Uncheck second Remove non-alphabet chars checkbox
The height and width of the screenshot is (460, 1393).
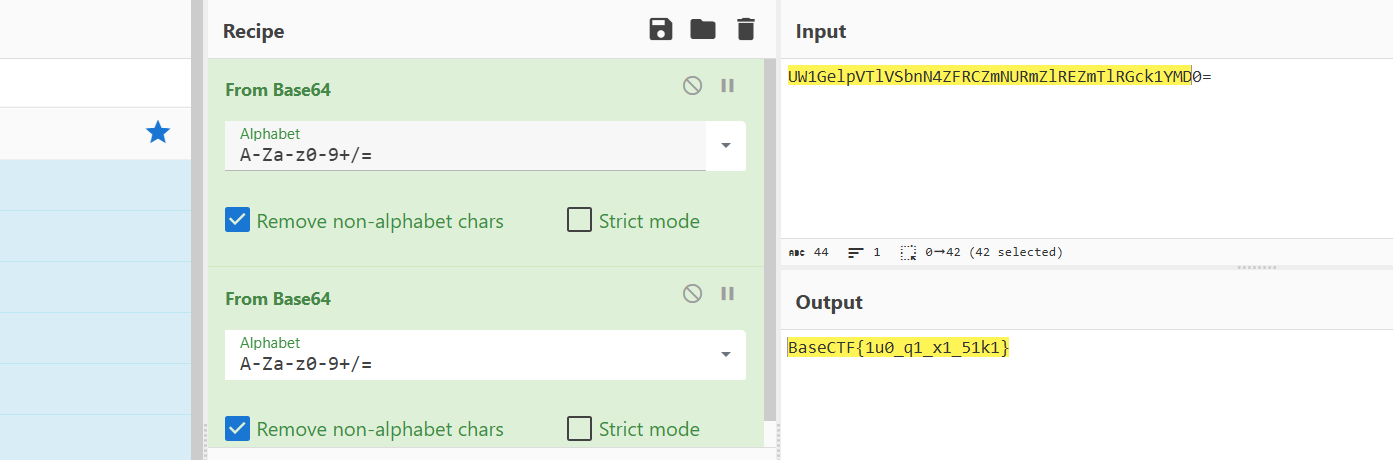click(x=237, y=429)
